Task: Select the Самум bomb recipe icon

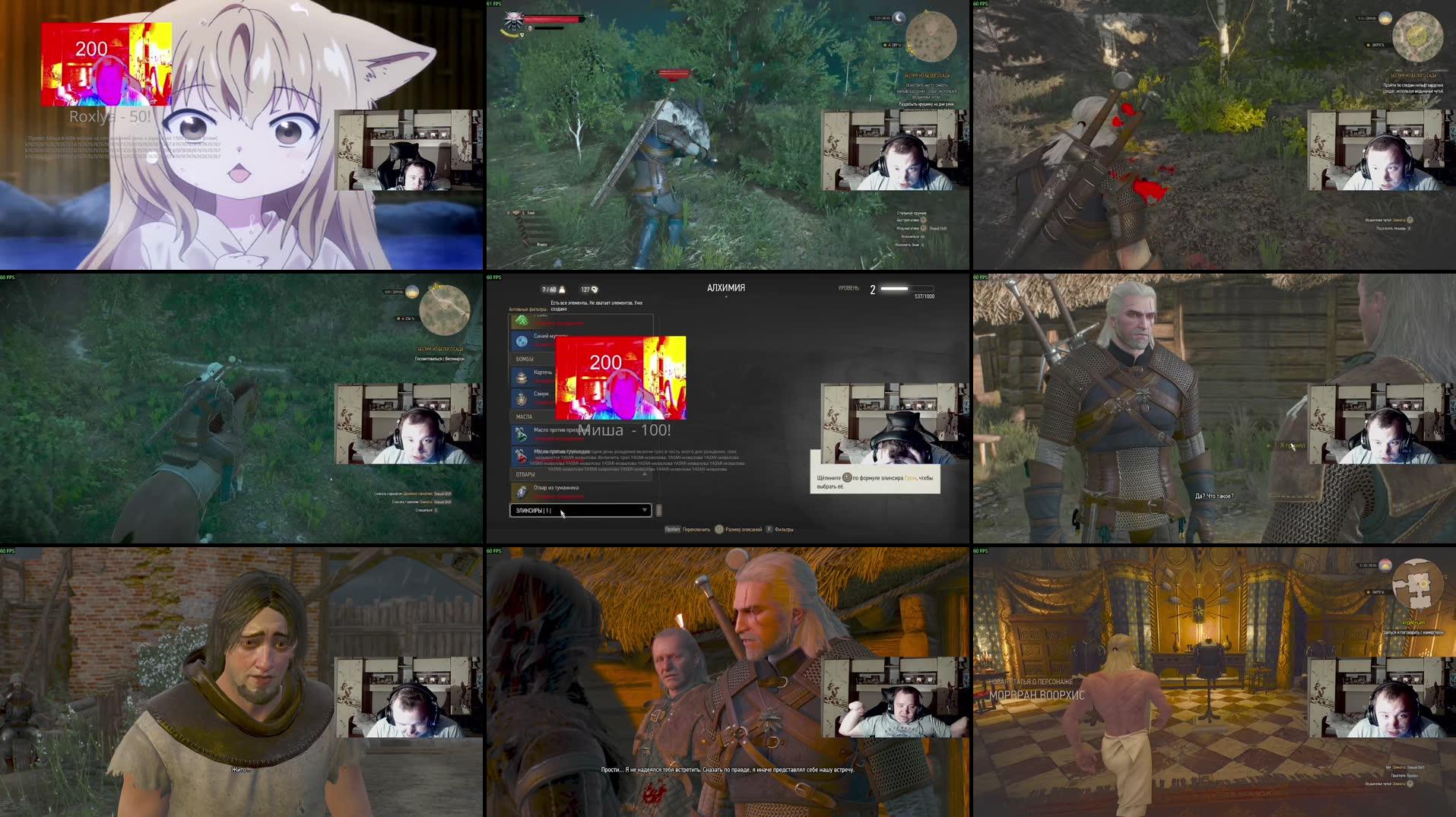Action: point(522,397)
